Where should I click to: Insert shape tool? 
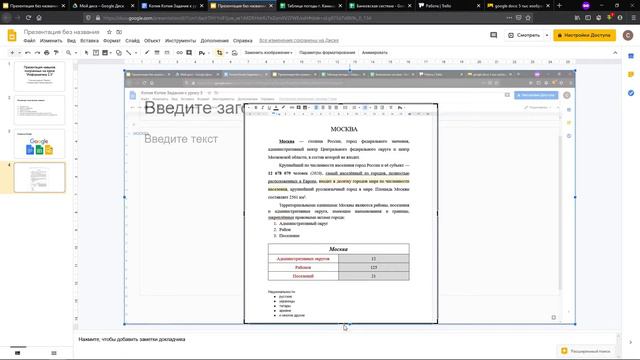(119, 53)
